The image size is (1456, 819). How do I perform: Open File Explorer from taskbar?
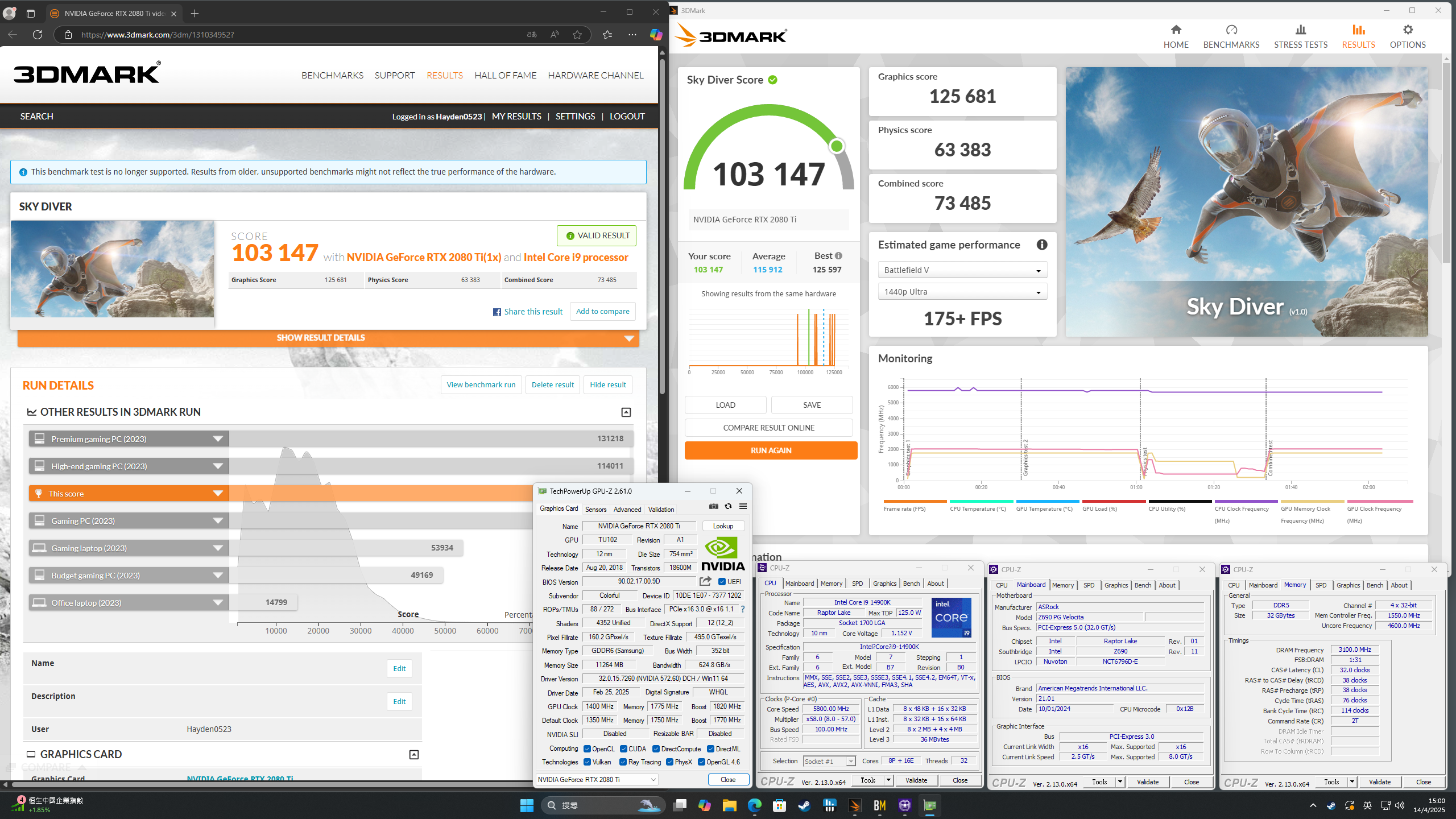click(729, 805)
